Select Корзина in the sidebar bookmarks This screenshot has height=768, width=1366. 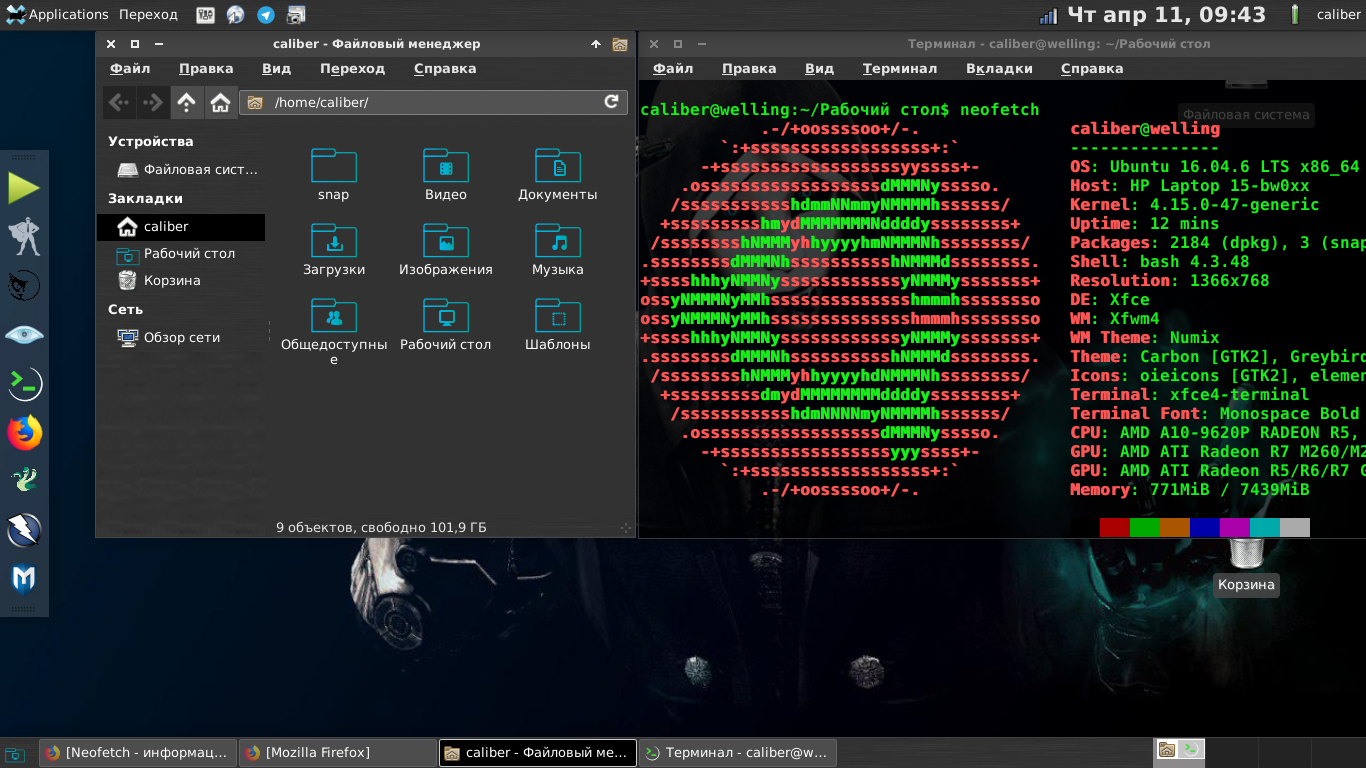(172, 281)
